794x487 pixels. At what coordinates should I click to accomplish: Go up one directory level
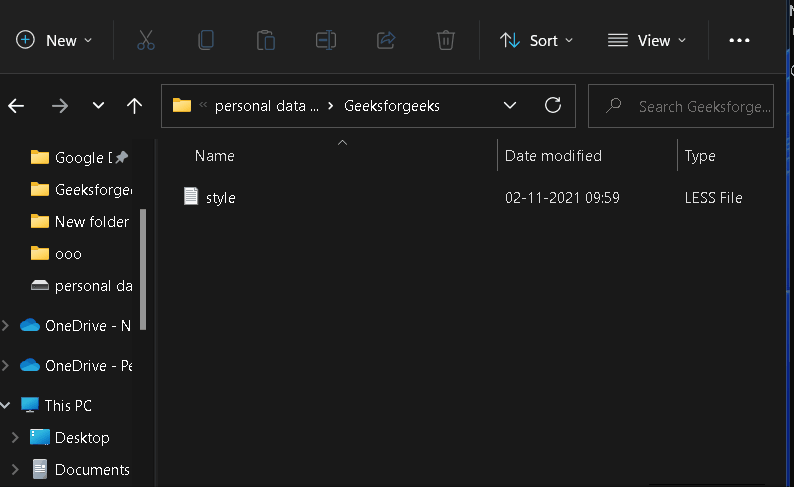click(x=135, y=105)
